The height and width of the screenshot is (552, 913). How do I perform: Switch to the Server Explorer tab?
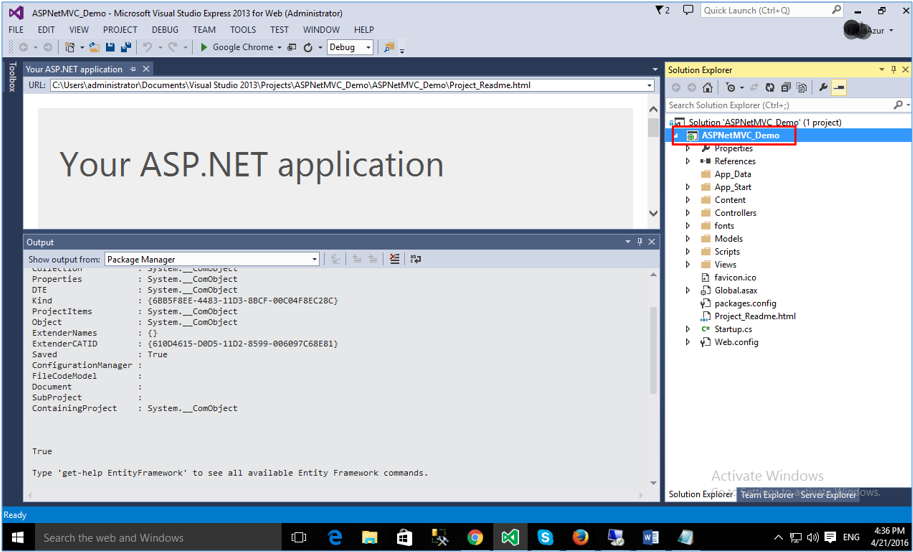(828, 494)
